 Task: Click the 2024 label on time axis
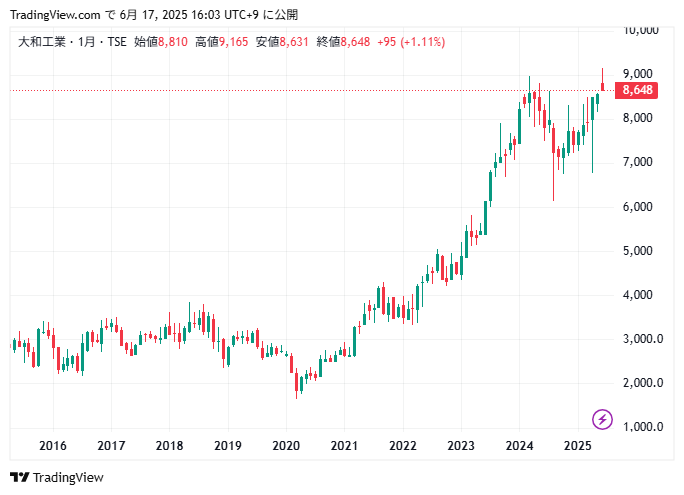click(x=519, y=446)
